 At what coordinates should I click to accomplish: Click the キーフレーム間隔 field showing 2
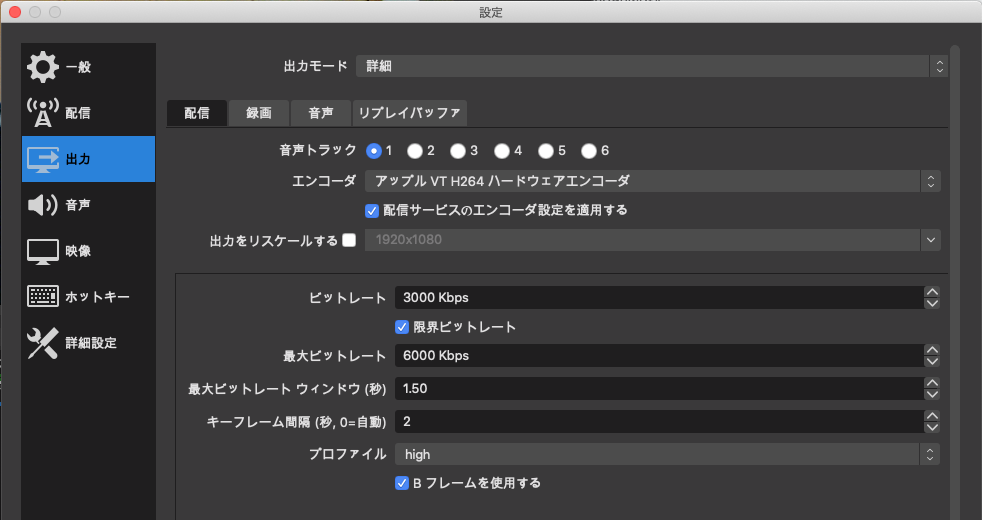point(659,422)
